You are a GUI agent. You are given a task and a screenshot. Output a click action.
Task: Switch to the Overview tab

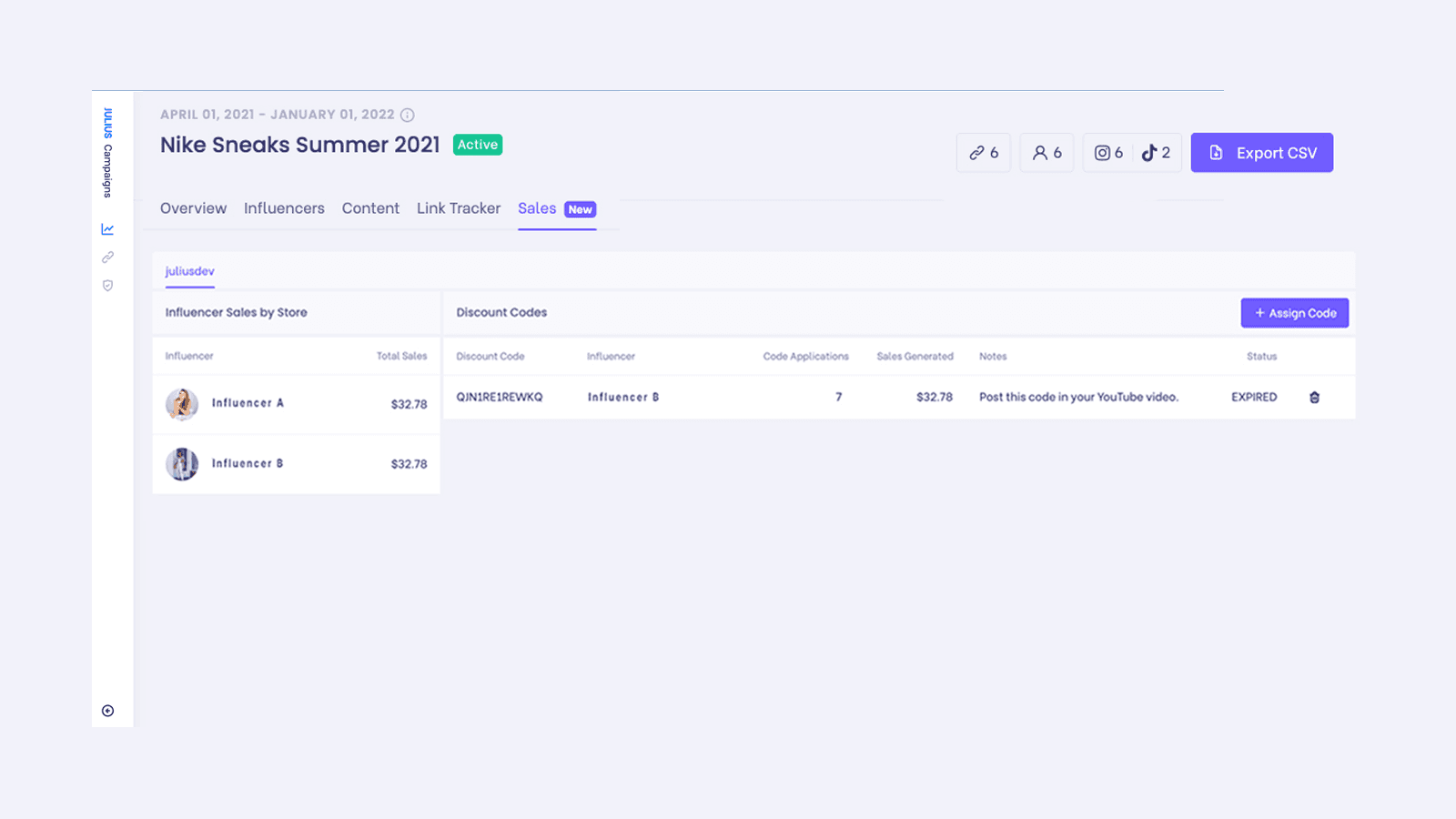(193, 207)
